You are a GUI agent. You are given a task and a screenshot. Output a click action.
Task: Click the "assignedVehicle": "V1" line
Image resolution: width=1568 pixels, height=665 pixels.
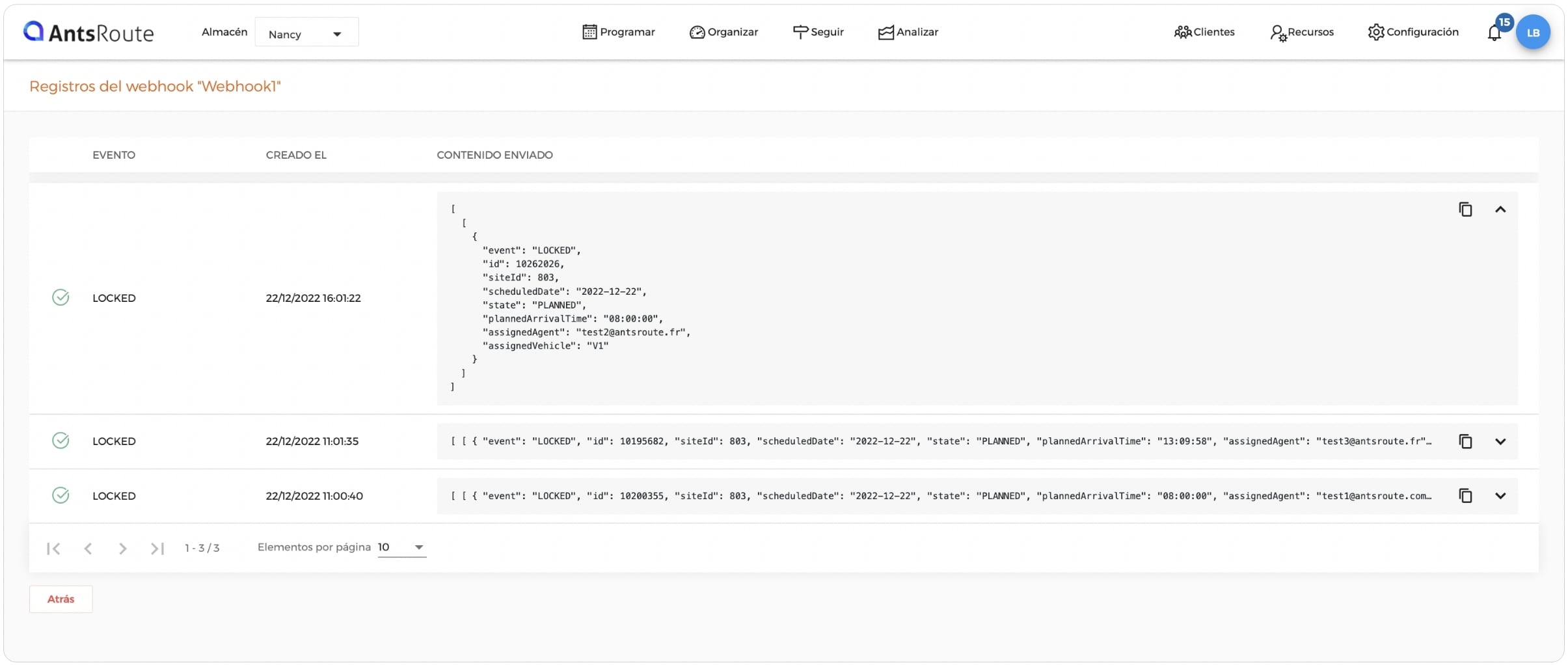tap(545, 346)
